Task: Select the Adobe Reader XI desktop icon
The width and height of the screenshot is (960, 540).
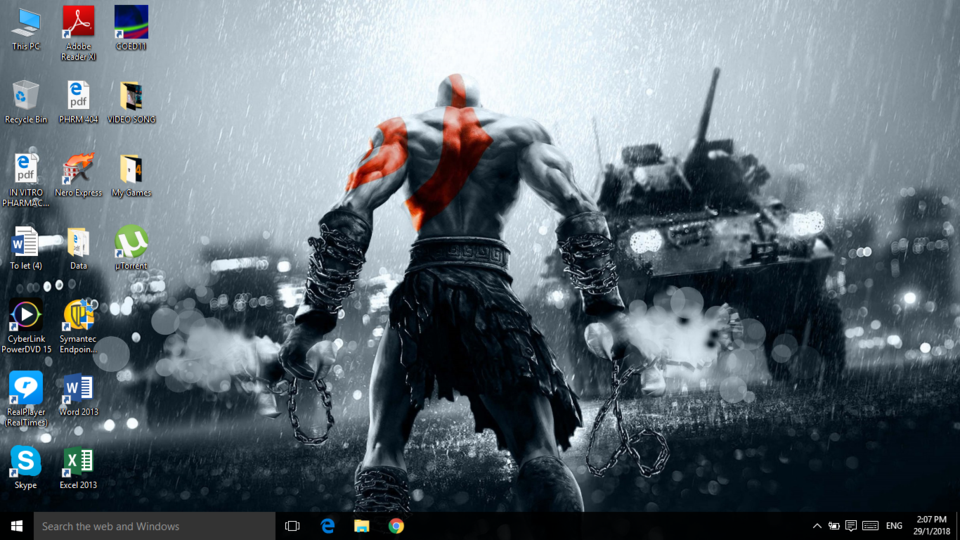Action: click(x=78, y=33)
